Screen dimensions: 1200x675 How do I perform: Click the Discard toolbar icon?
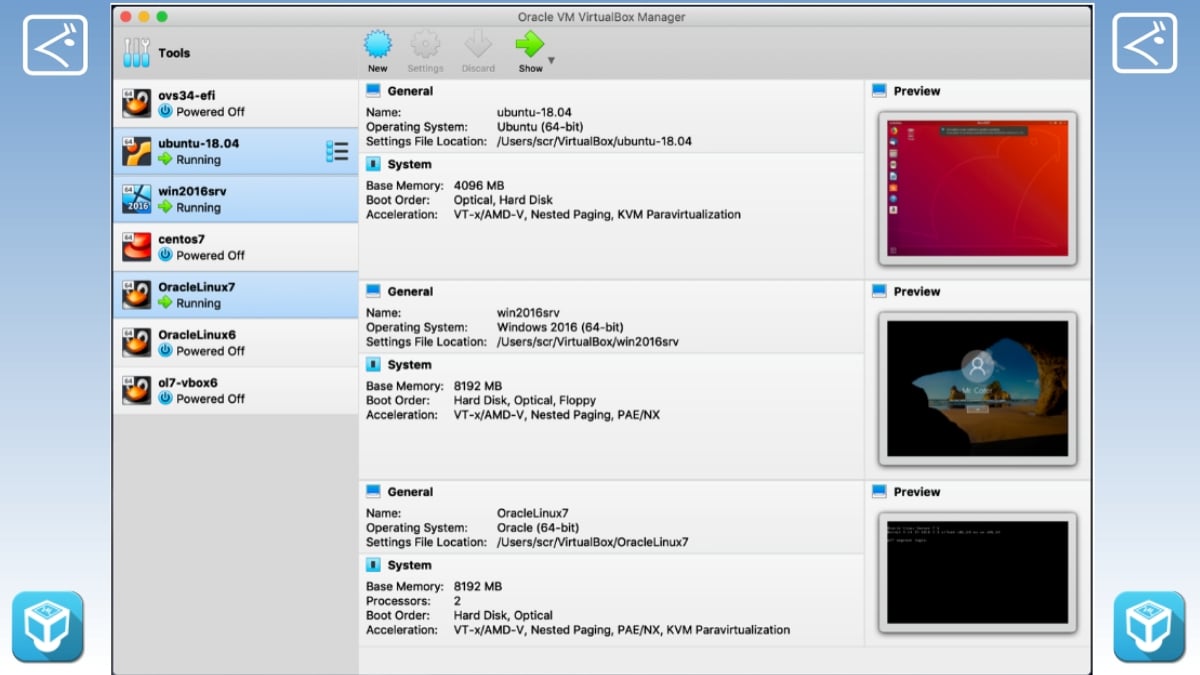pyautogui.click(x=478, y=45)
